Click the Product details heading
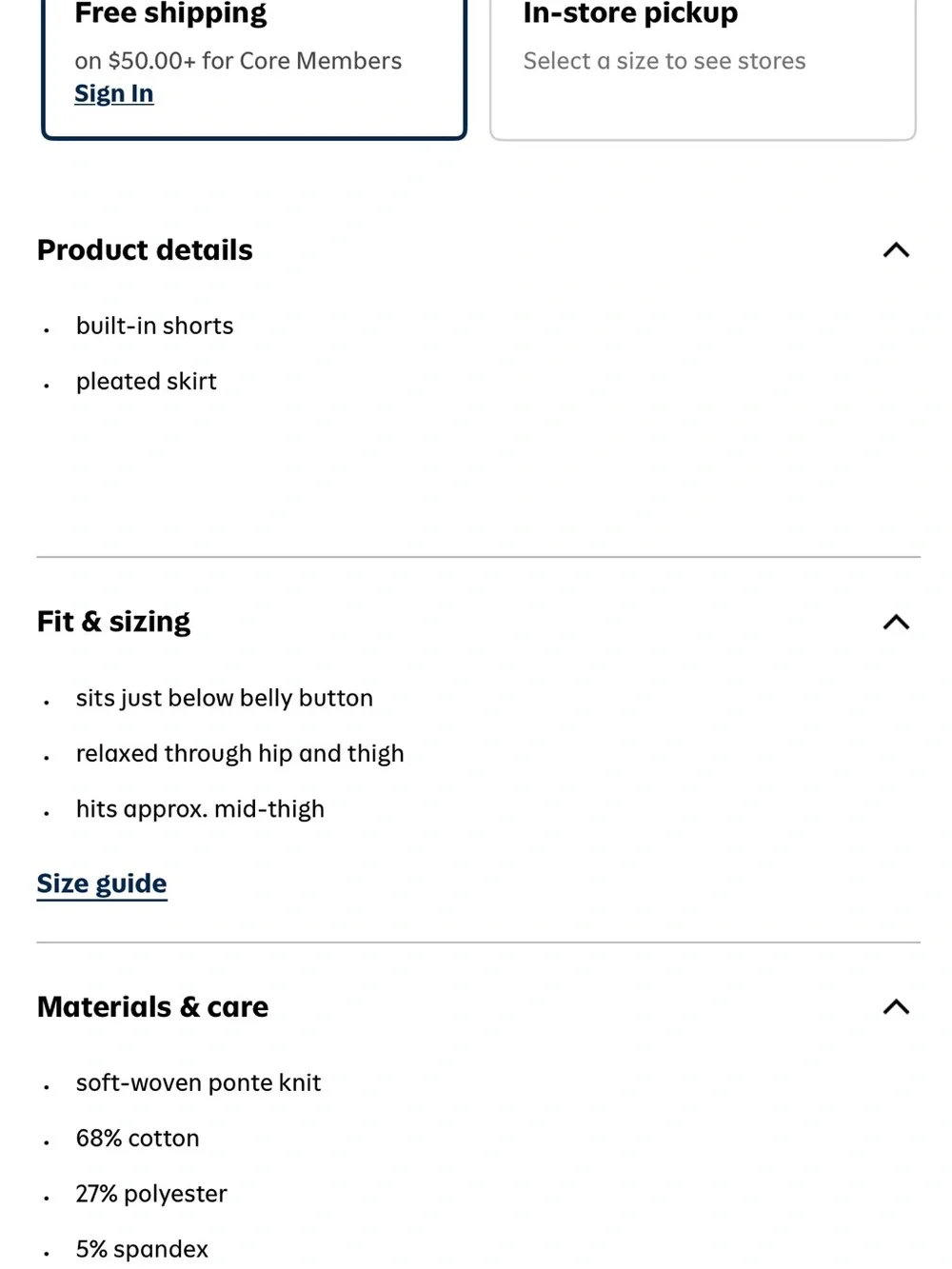The width and height of the screenshot is (952, 1269). (x=145, y=250)
